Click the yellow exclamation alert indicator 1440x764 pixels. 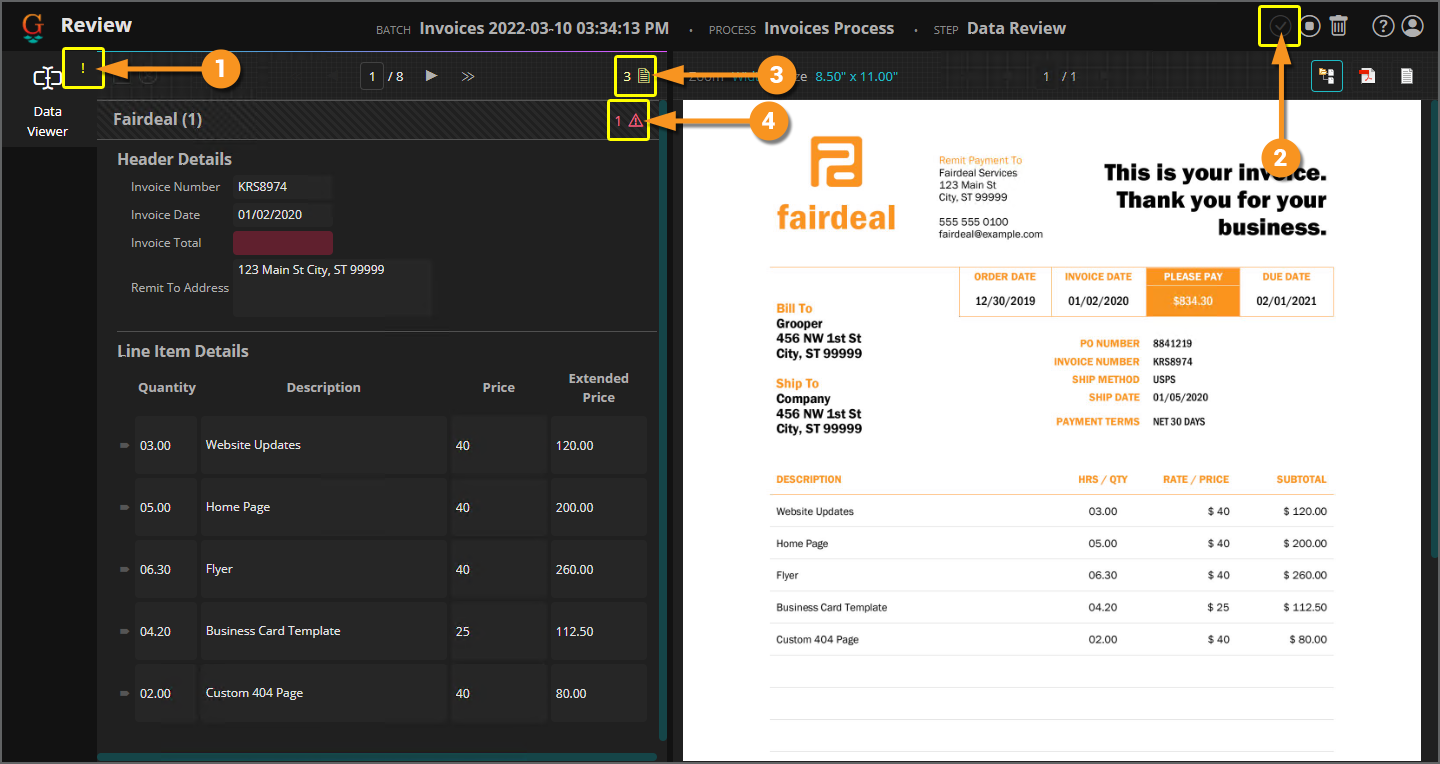83,68
